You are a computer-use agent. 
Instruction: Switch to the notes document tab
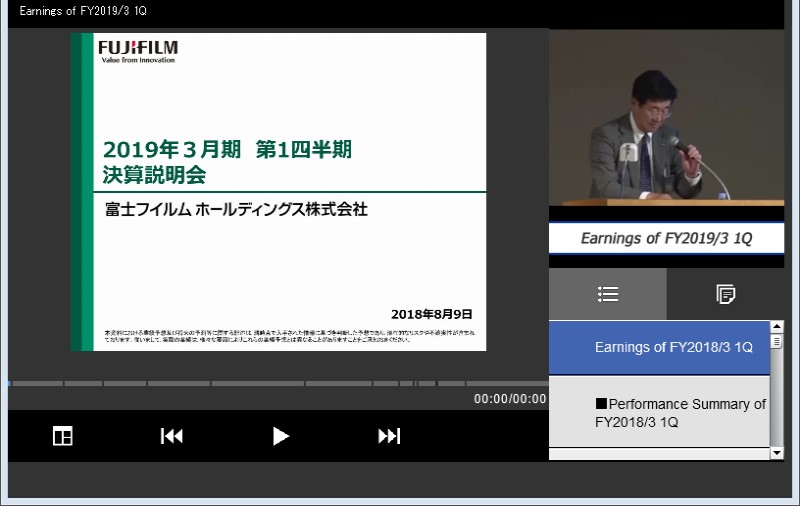point(725,294)
